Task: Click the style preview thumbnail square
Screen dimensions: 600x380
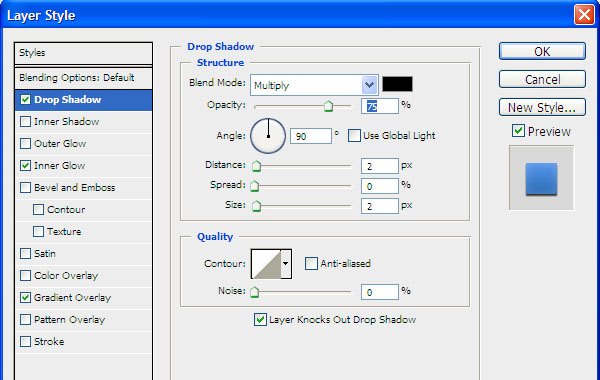Action: pyautogui.click(x=541, y=178)
